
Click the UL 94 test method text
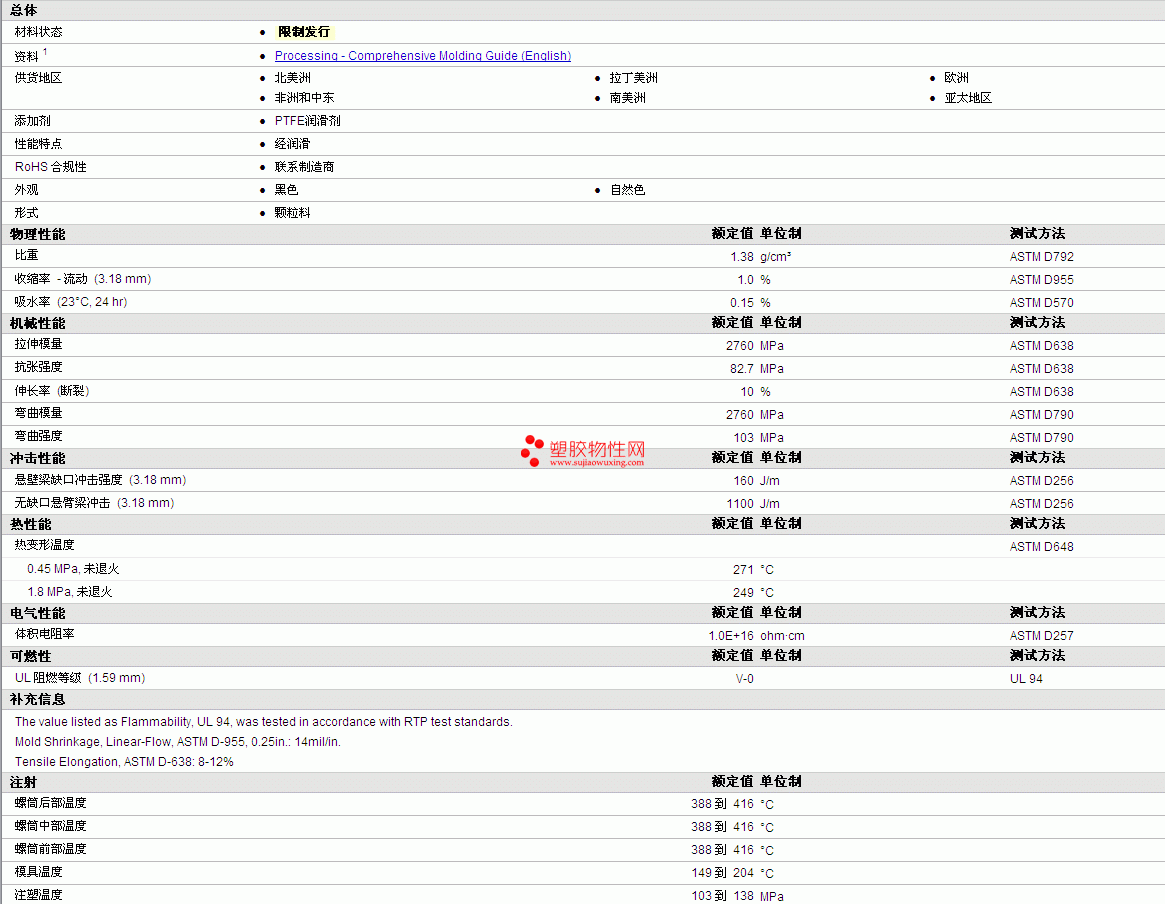pyautogui.click(x=1026, y=679)
